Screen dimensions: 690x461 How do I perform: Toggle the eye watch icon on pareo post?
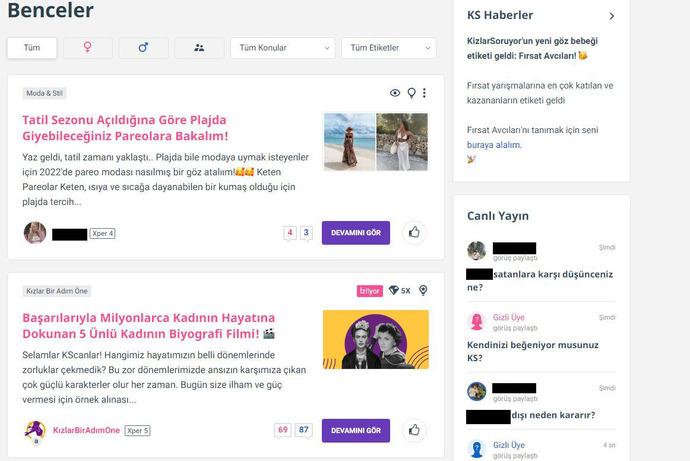395,93
